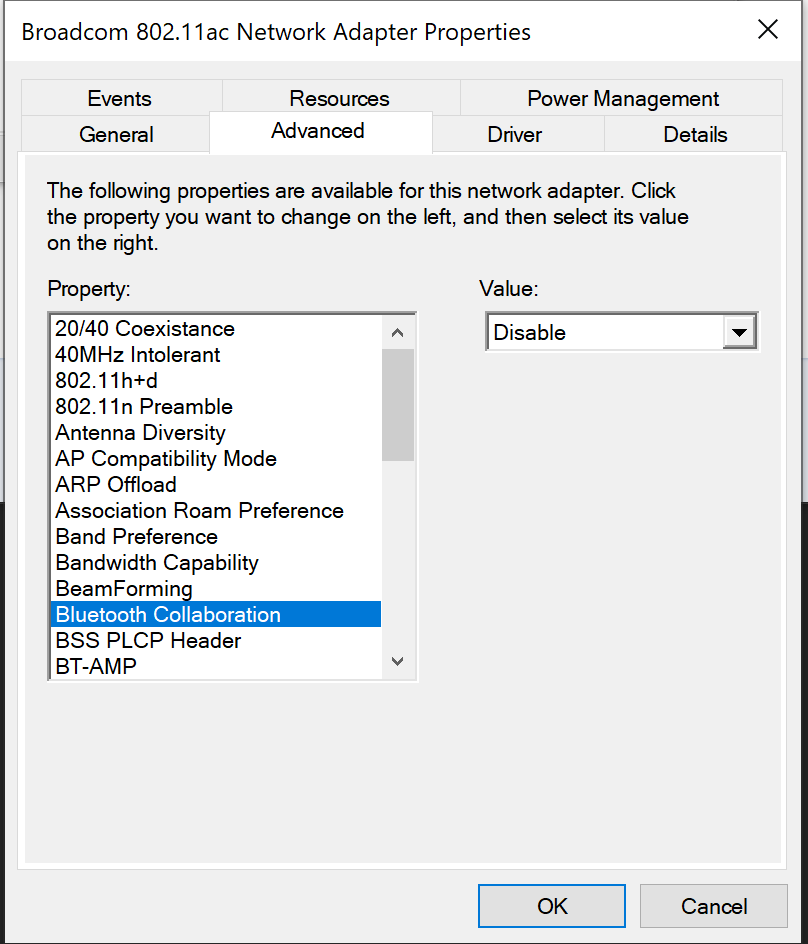Click the property list scrollbar thumb
The height and width of the screenshot is (944, 808).
point(397,404)
